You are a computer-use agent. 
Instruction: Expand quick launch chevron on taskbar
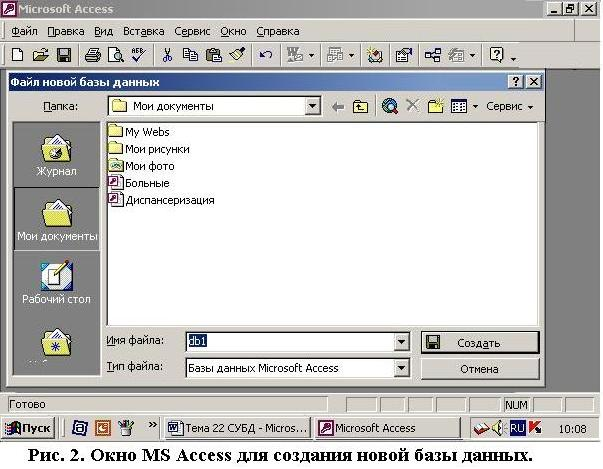point(153,425)
